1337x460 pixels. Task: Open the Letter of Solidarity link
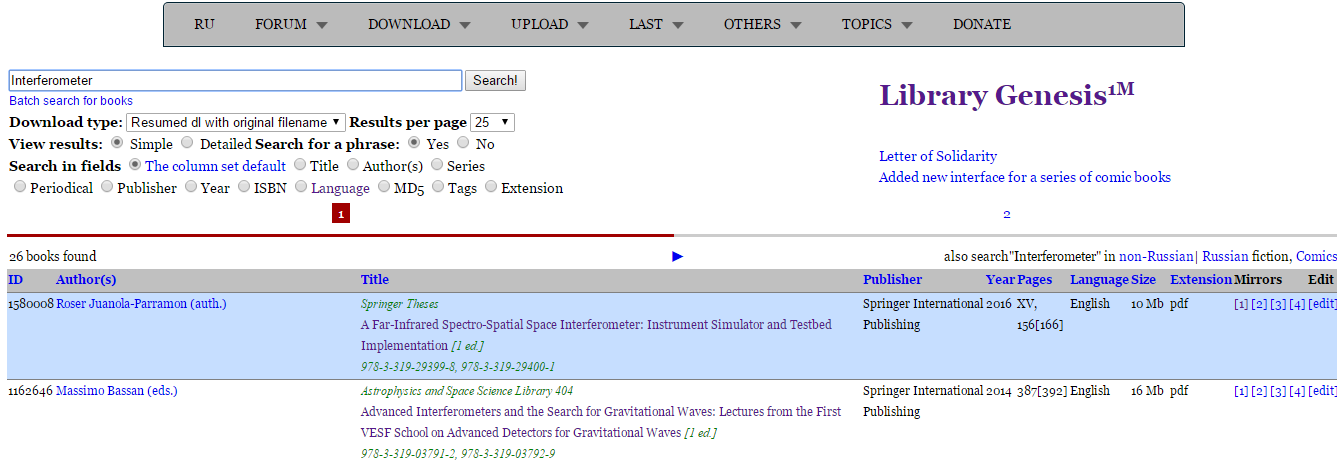tap(938, 156)
